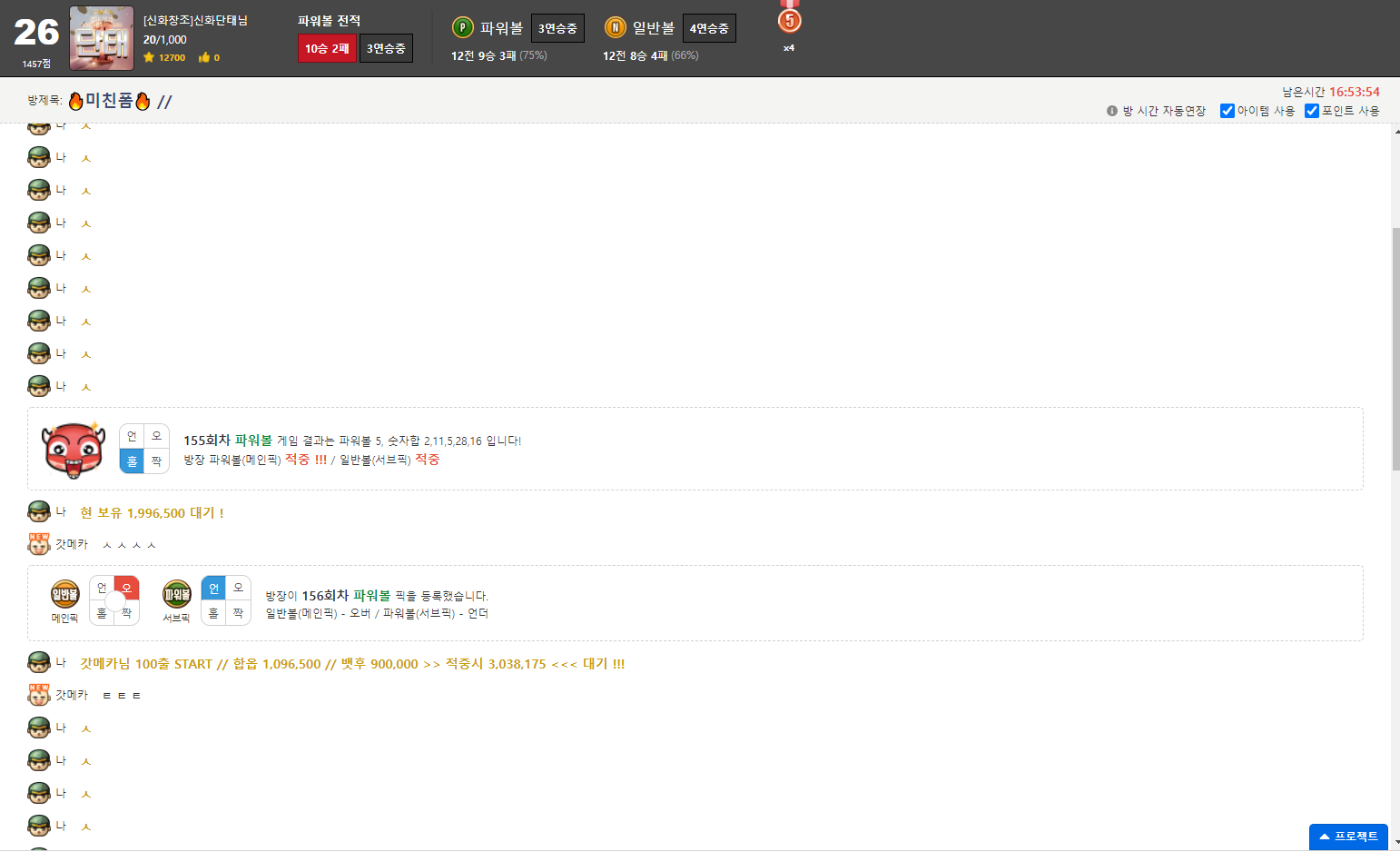Click 3연승중 badge under 파워볼 전적

point(386,48)
